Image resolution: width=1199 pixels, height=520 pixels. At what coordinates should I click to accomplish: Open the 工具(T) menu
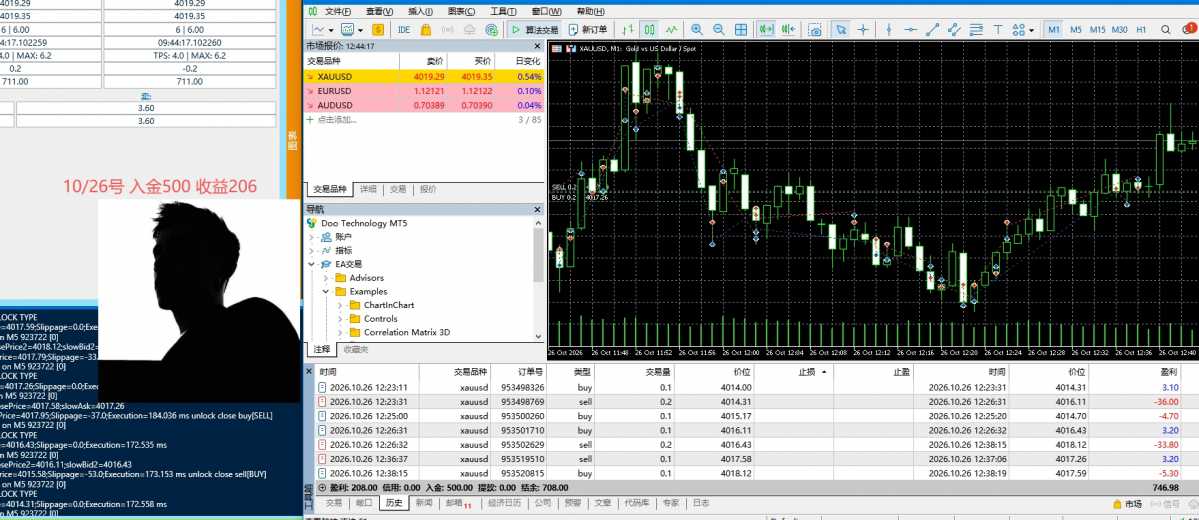[502, 11]
